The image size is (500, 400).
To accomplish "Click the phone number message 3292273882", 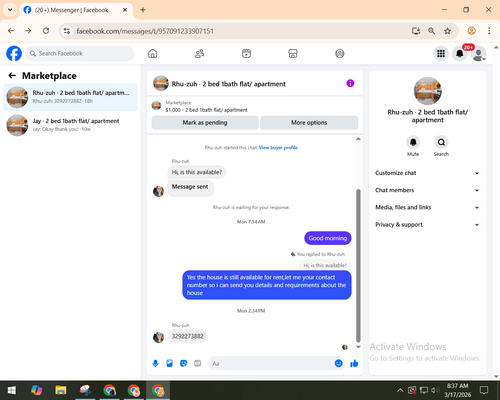I will [187, 336].
